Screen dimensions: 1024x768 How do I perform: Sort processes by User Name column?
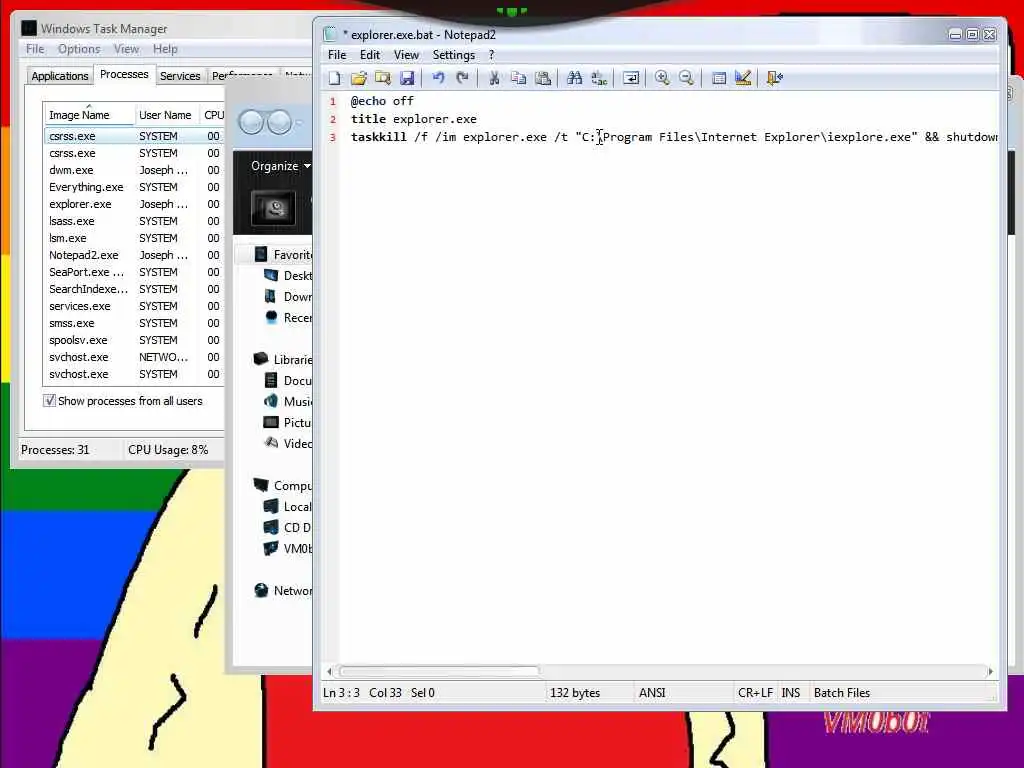click(166, 114)
